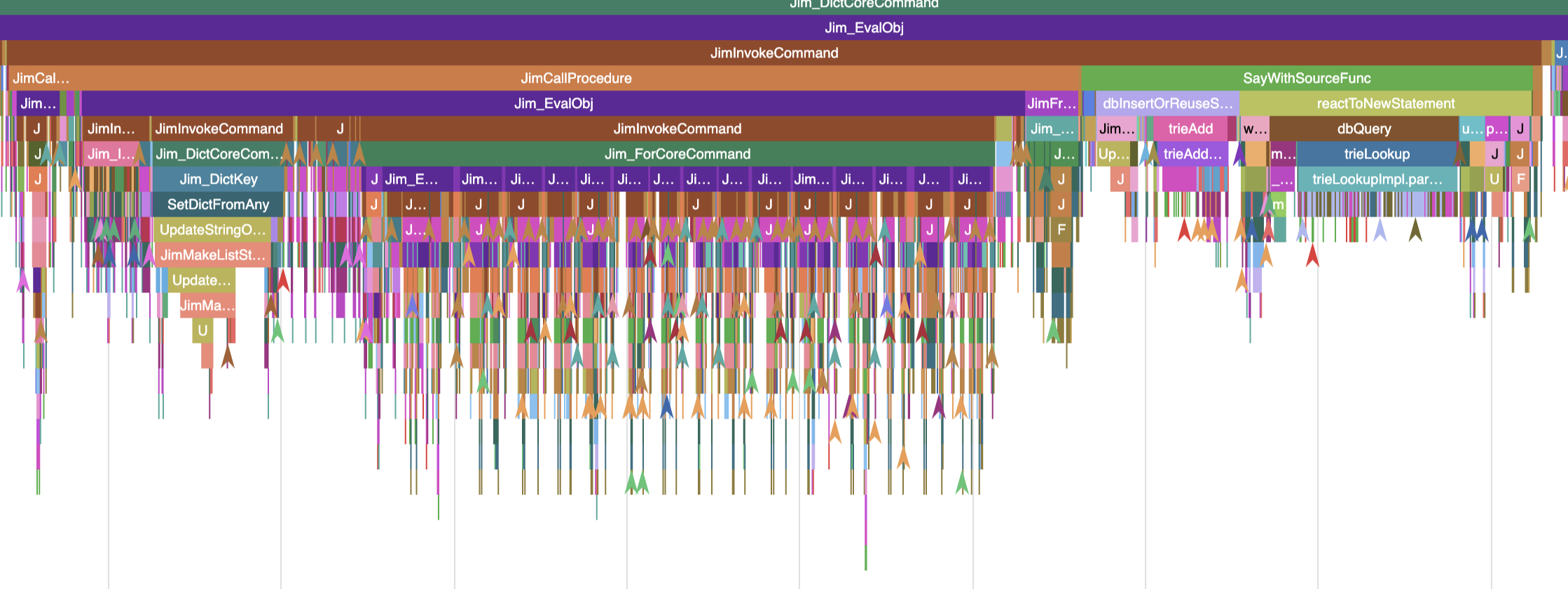Click the w… frame beside dbQuery

click(1254, 128)
